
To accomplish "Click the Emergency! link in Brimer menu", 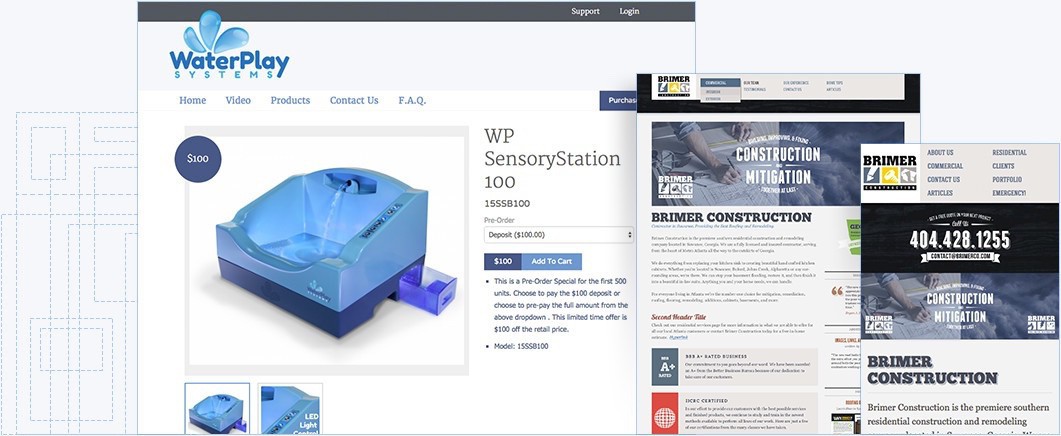I will click(1009, 193).
